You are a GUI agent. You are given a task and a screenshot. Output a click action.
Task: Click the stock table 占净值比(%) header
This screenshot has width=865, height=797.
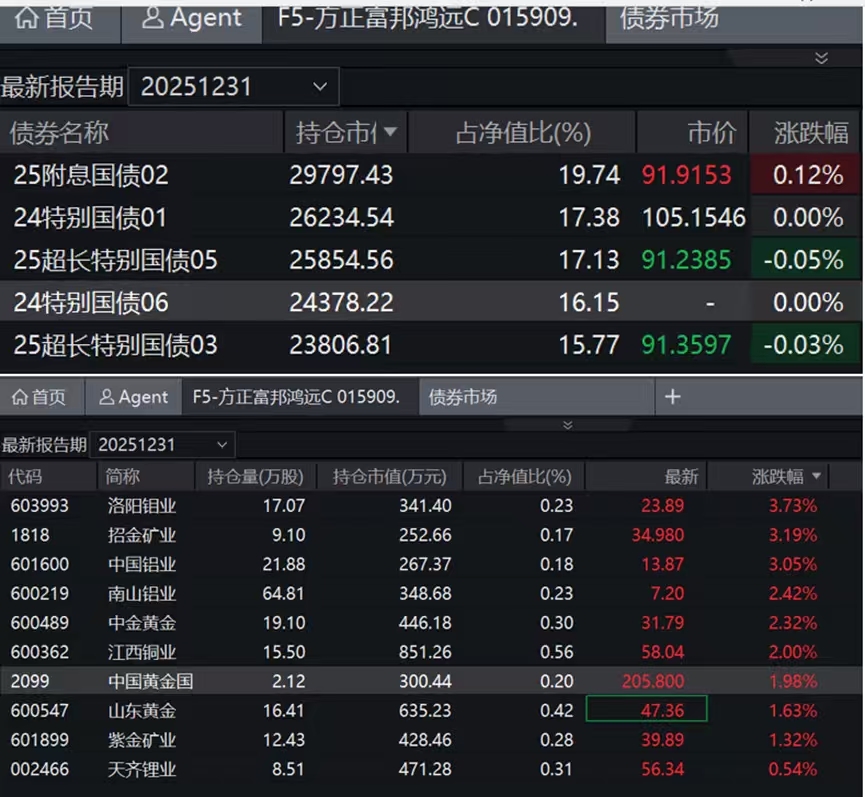tap(525, 476)
